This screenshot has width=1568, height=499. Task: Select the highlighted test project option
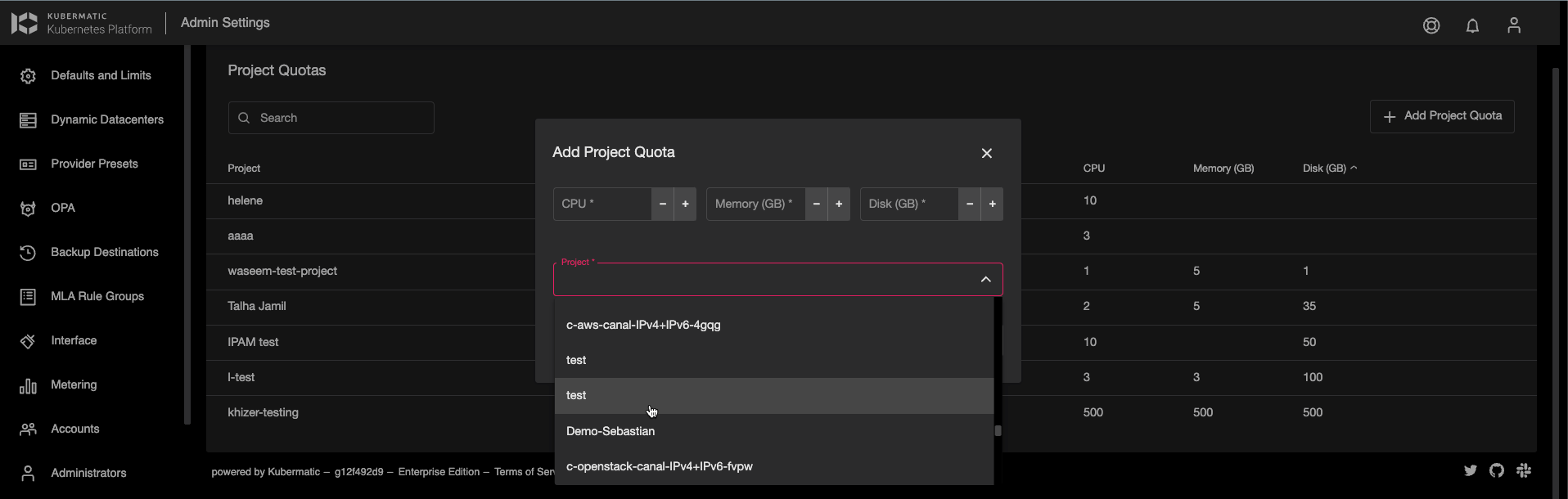click(x=774, y=396)
